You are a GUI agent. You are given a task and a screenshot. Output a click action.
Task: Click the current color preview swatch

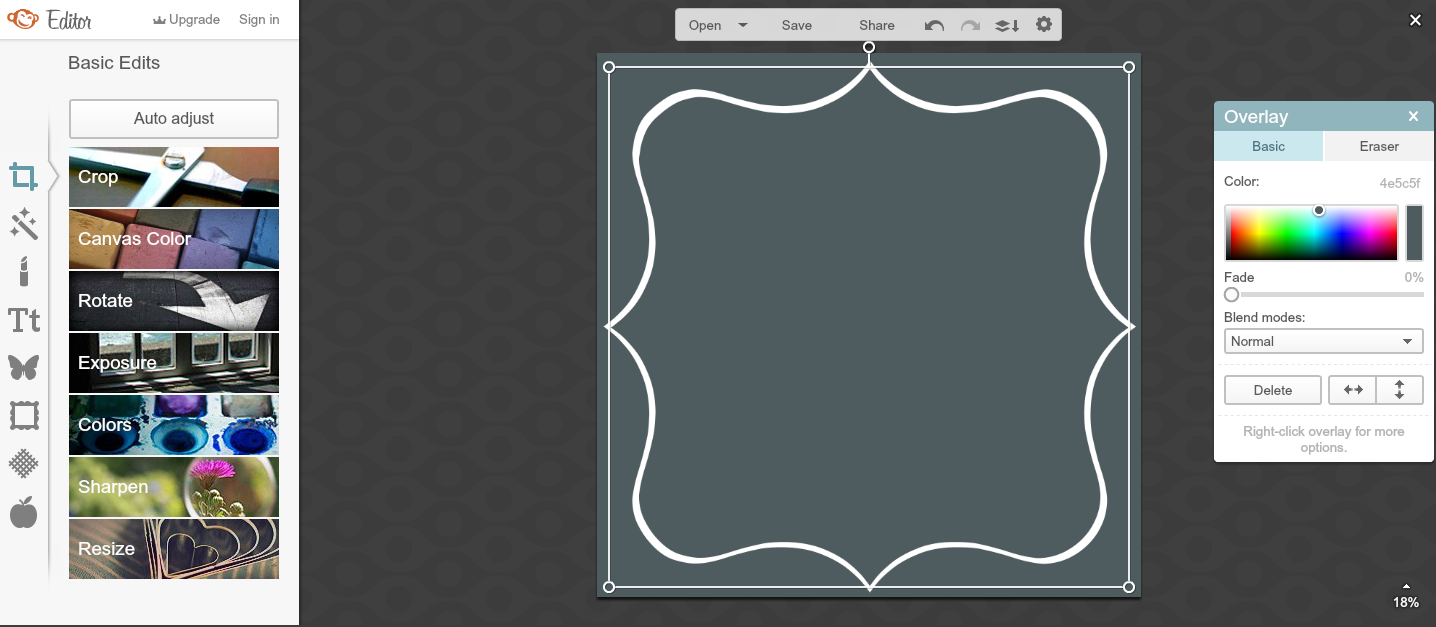tap(1414, 233)
